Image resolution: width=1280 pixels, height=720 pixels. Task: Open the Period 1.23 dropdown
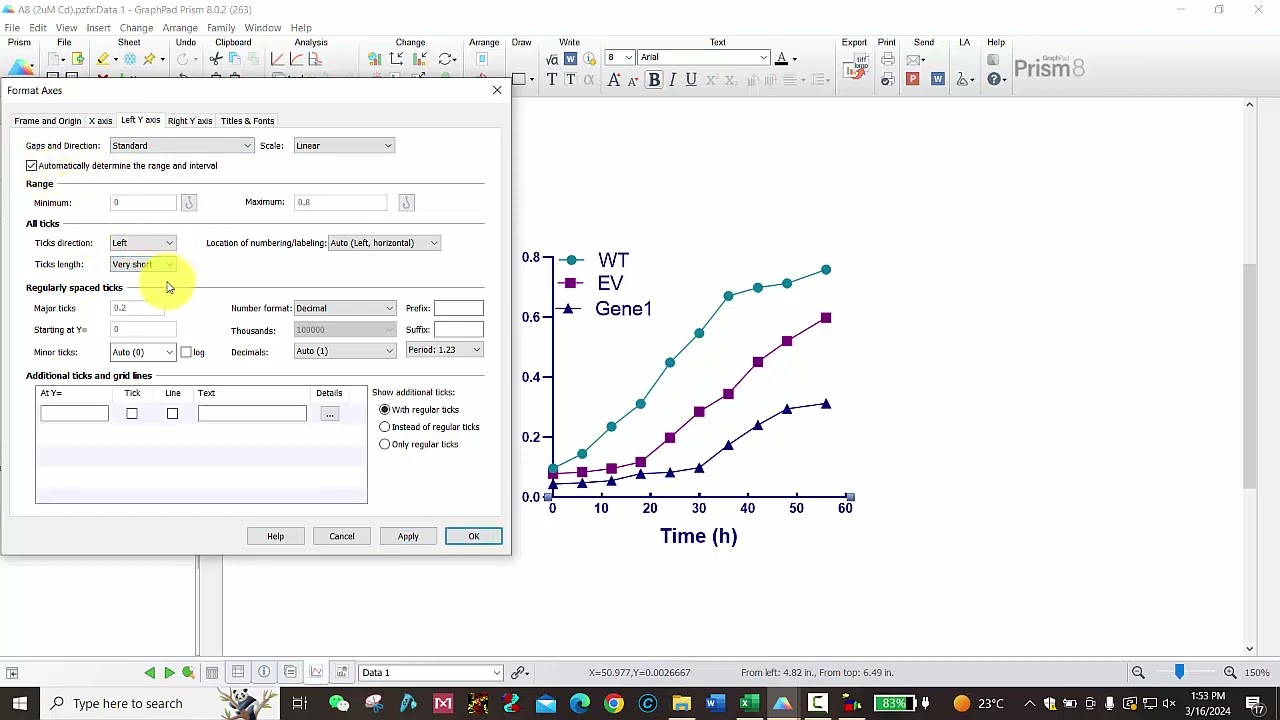pos(445,350)
